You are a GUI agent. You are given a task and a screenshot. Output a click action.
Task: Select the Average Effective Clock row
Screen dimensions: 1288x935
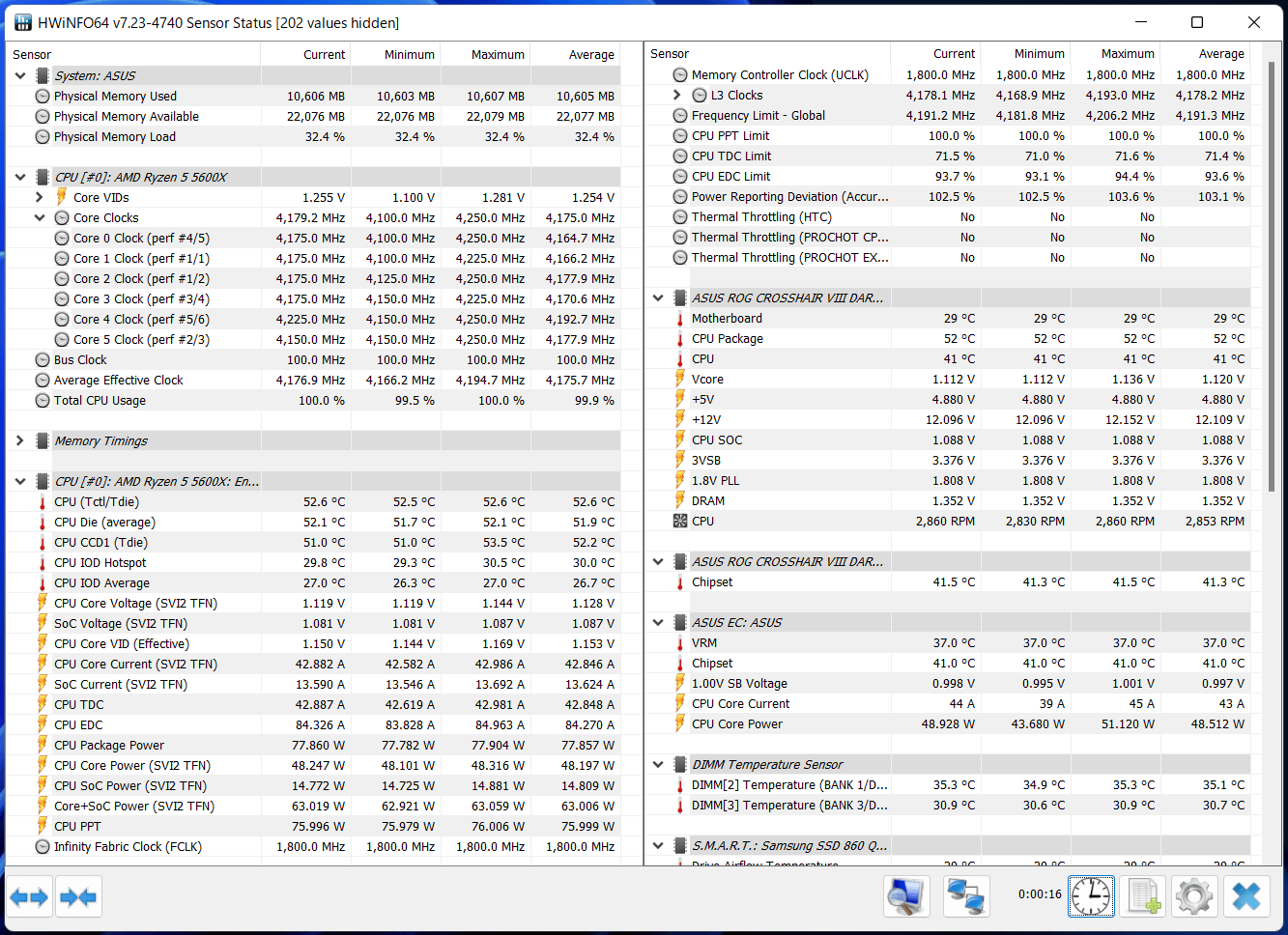[x=314, y=381]
